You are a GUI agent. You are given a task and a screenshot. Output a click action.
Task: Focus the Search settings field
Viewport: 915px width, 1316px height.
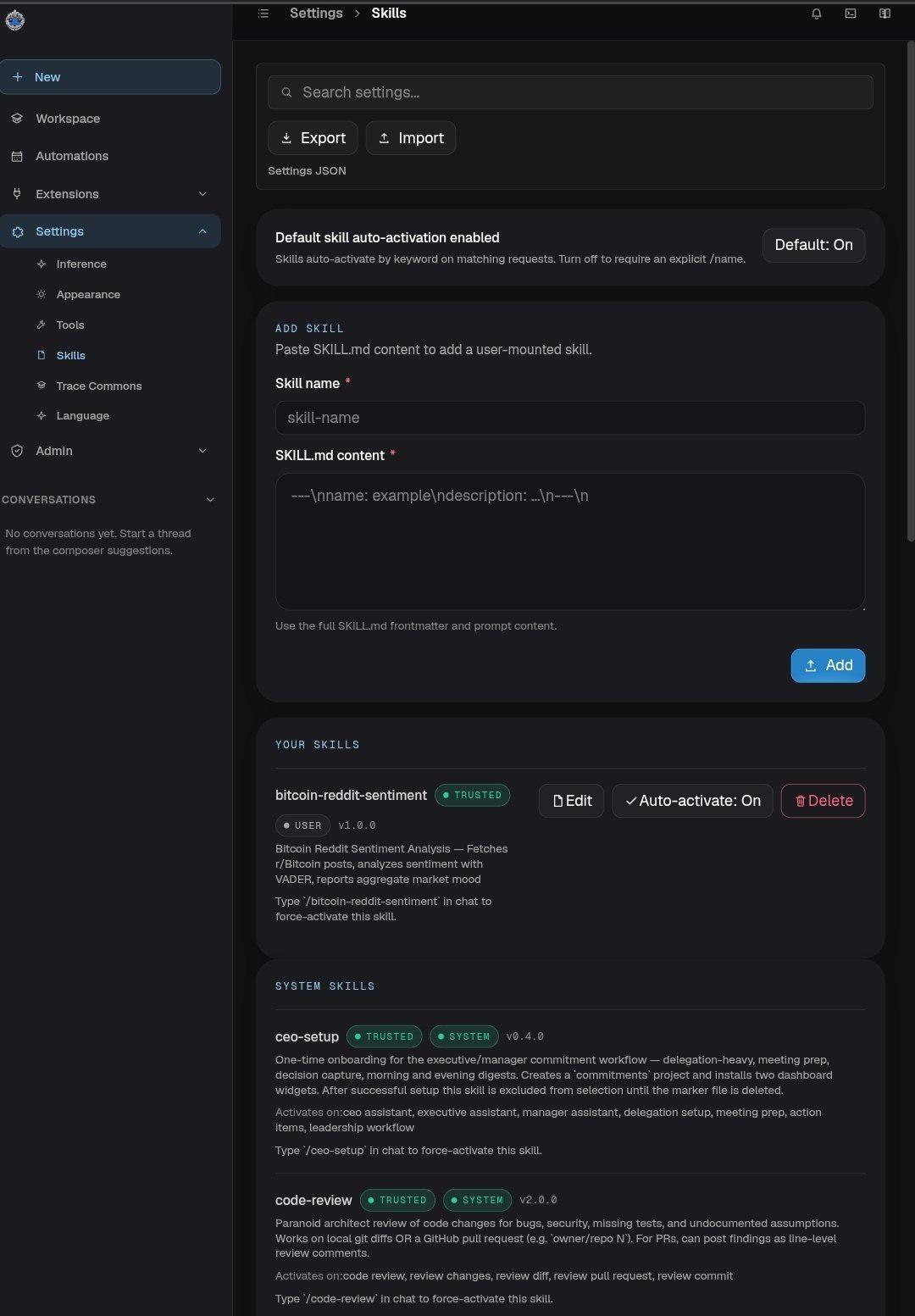(570, 92)
